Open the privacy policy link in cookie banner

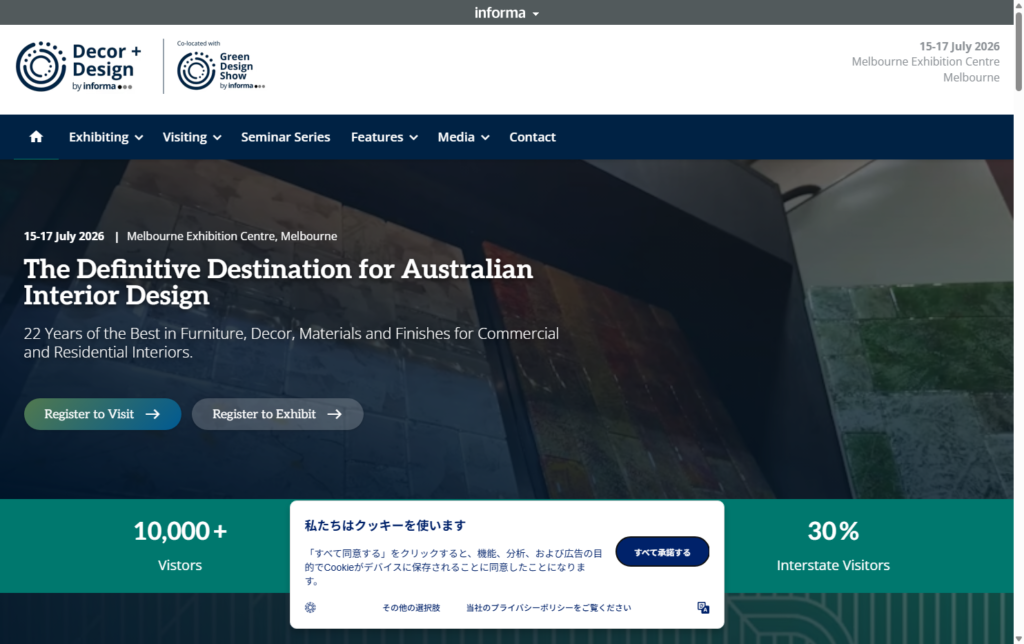[547, 607]
